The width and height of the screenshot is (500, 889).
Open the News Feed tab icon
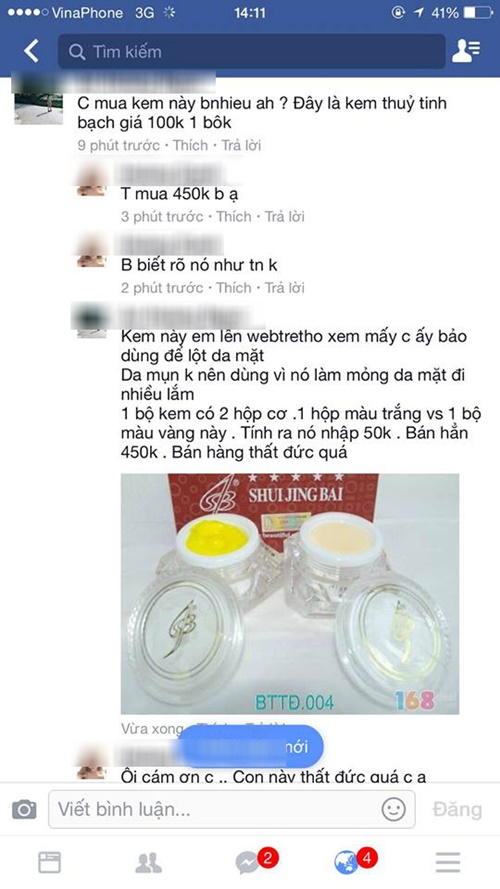tap(49, 863)
